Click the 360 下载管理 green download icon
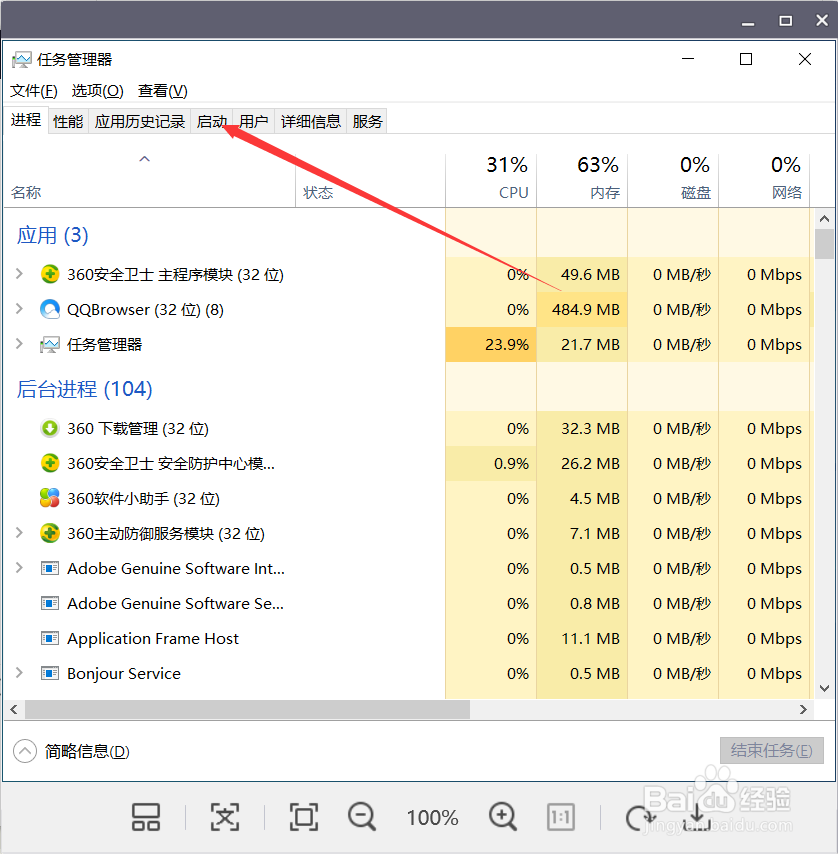This screenshot has height=854, width=838. (x=50, y=429)
